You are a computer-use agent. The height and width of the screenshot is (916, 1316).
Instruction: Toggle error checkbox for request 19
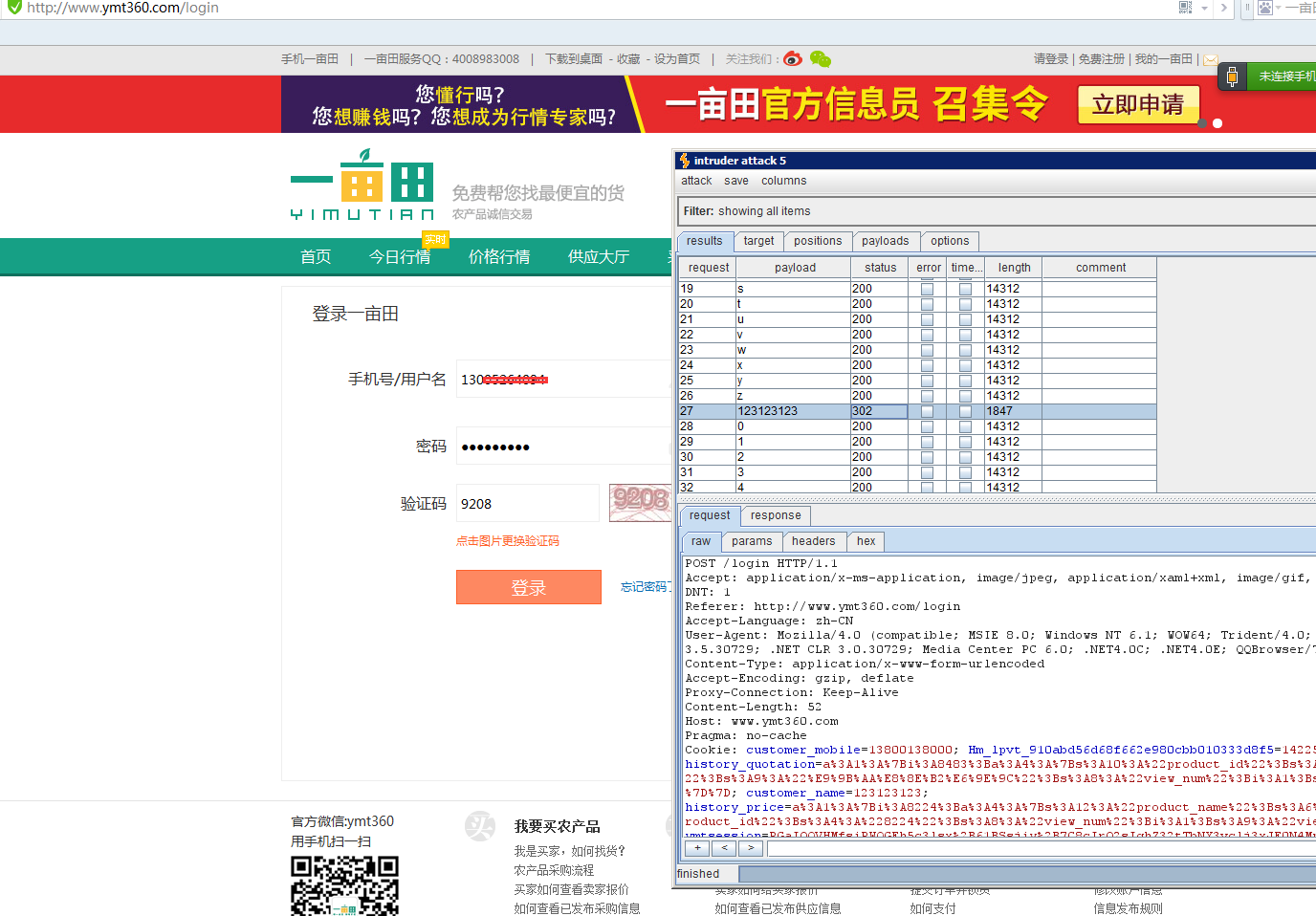927,289
